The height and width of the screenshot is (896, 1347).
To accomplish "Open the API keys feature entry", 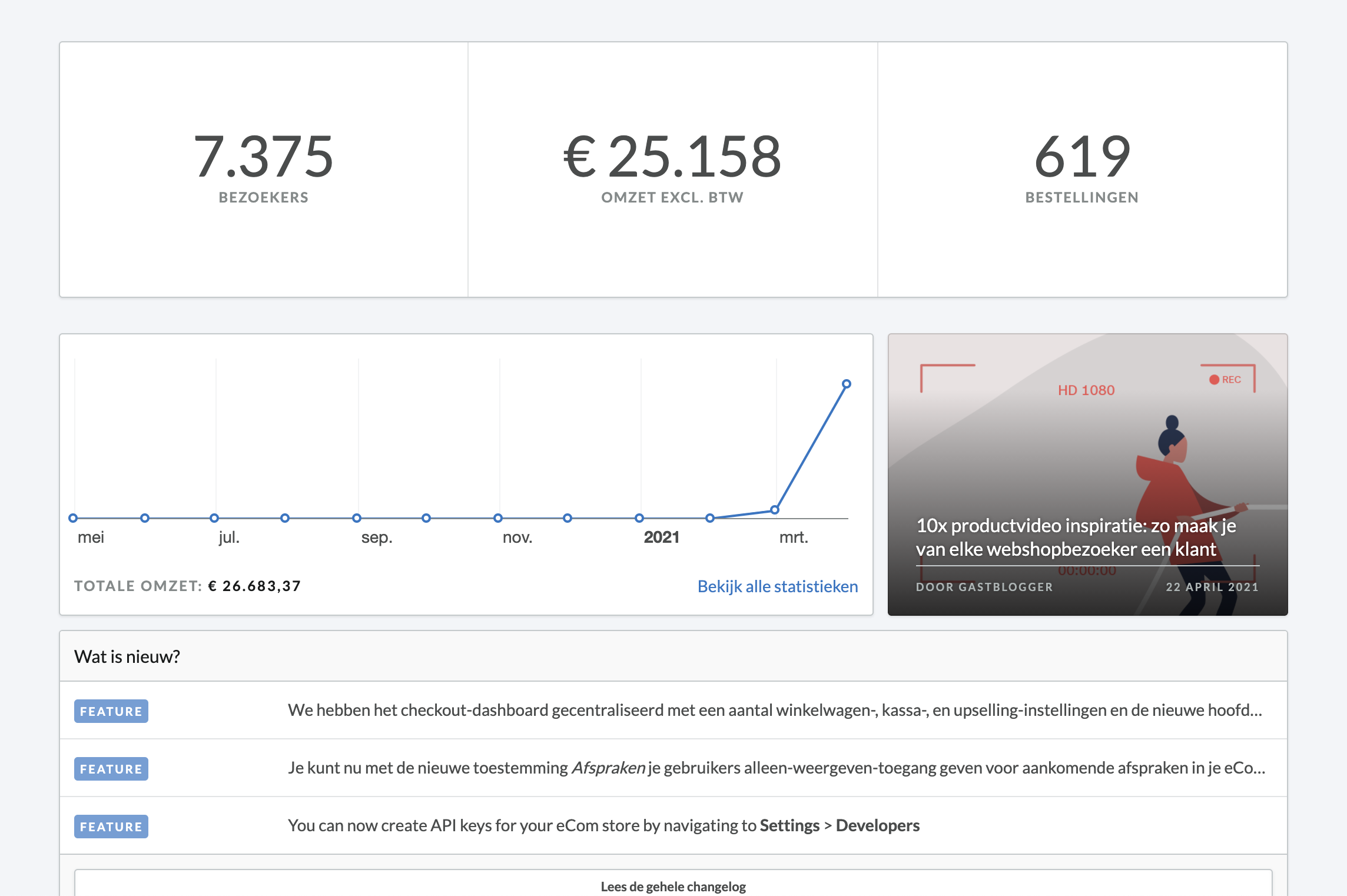I will coord(673,826).
